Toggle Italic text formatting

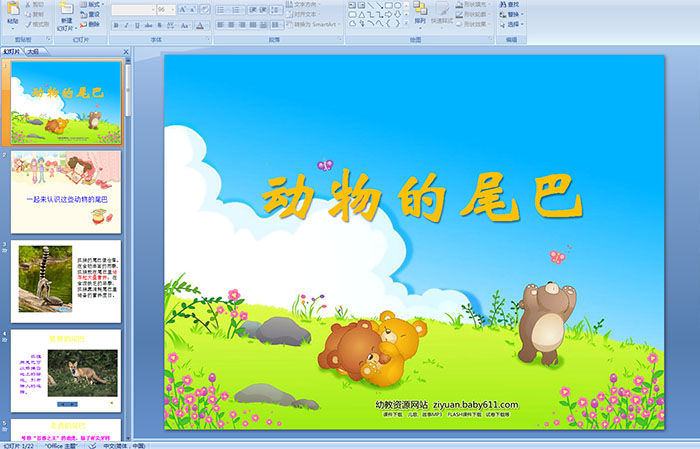(126, 25)
